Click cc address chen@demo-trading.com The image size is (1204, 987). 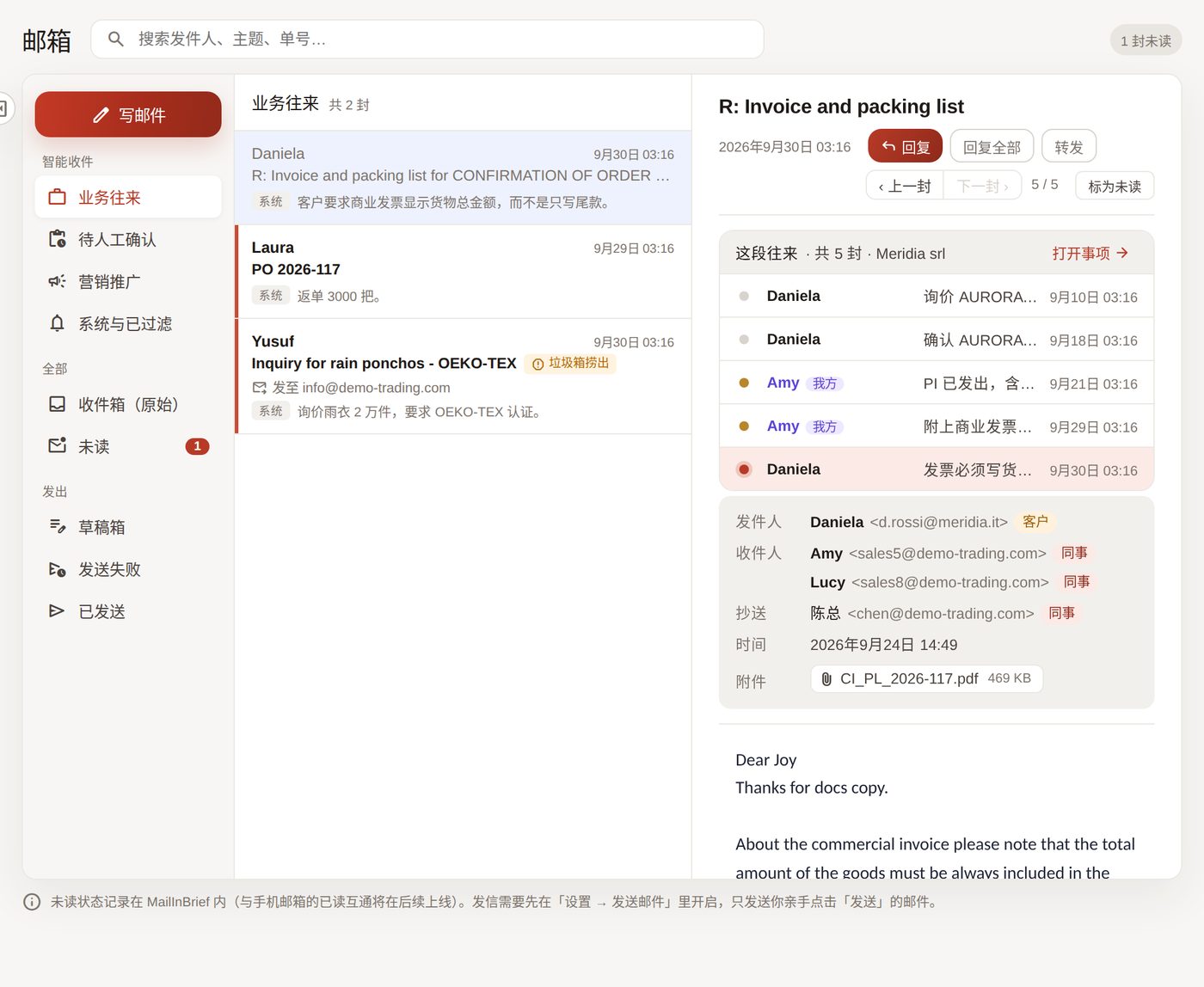pos(941,613)
